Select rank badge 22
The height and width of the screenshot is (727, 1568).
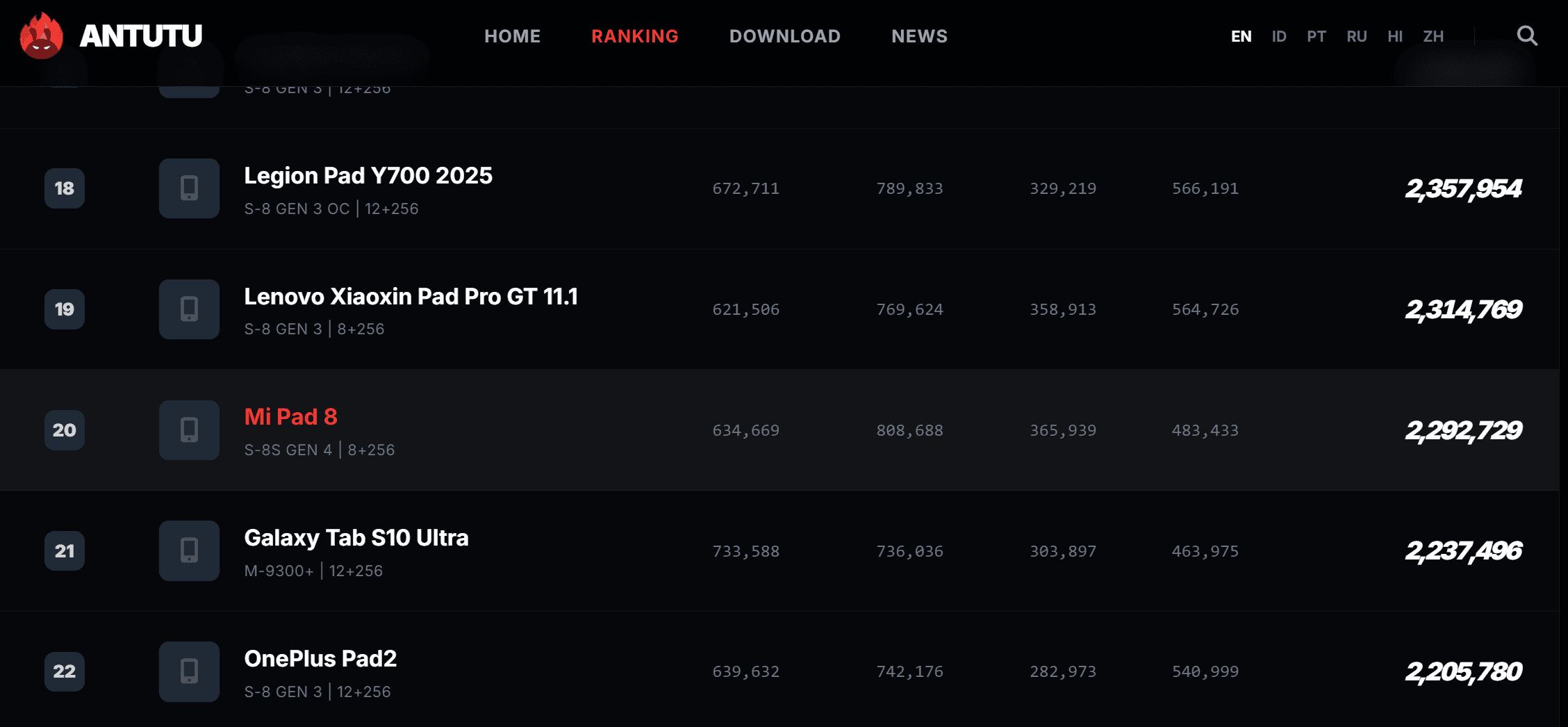[65, 671]
